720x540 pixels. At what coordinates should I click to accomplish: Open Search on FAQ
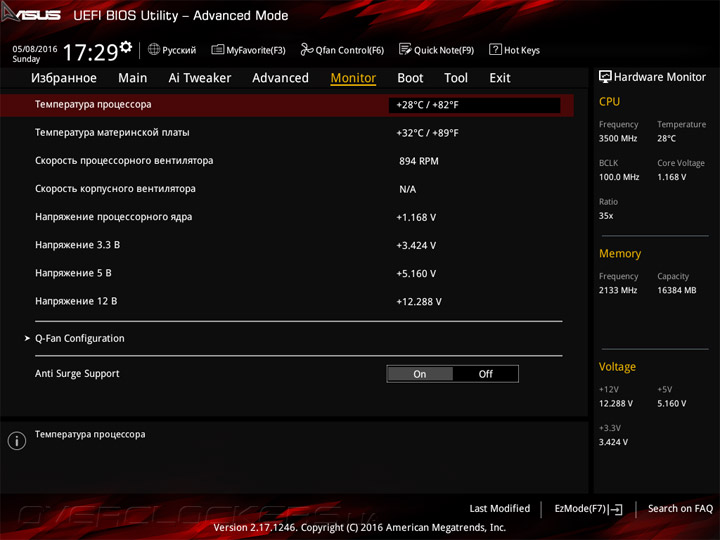click(680, 508)
